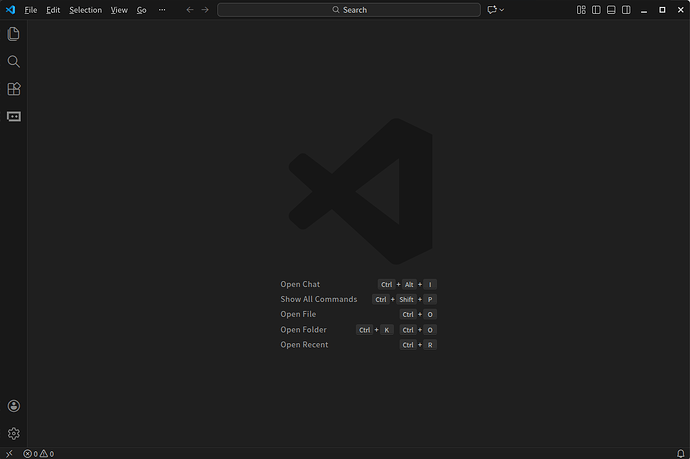Open the Remote Explorer view
The width and height of the screenshot is (690, 459).
click(x=14, y=116)
